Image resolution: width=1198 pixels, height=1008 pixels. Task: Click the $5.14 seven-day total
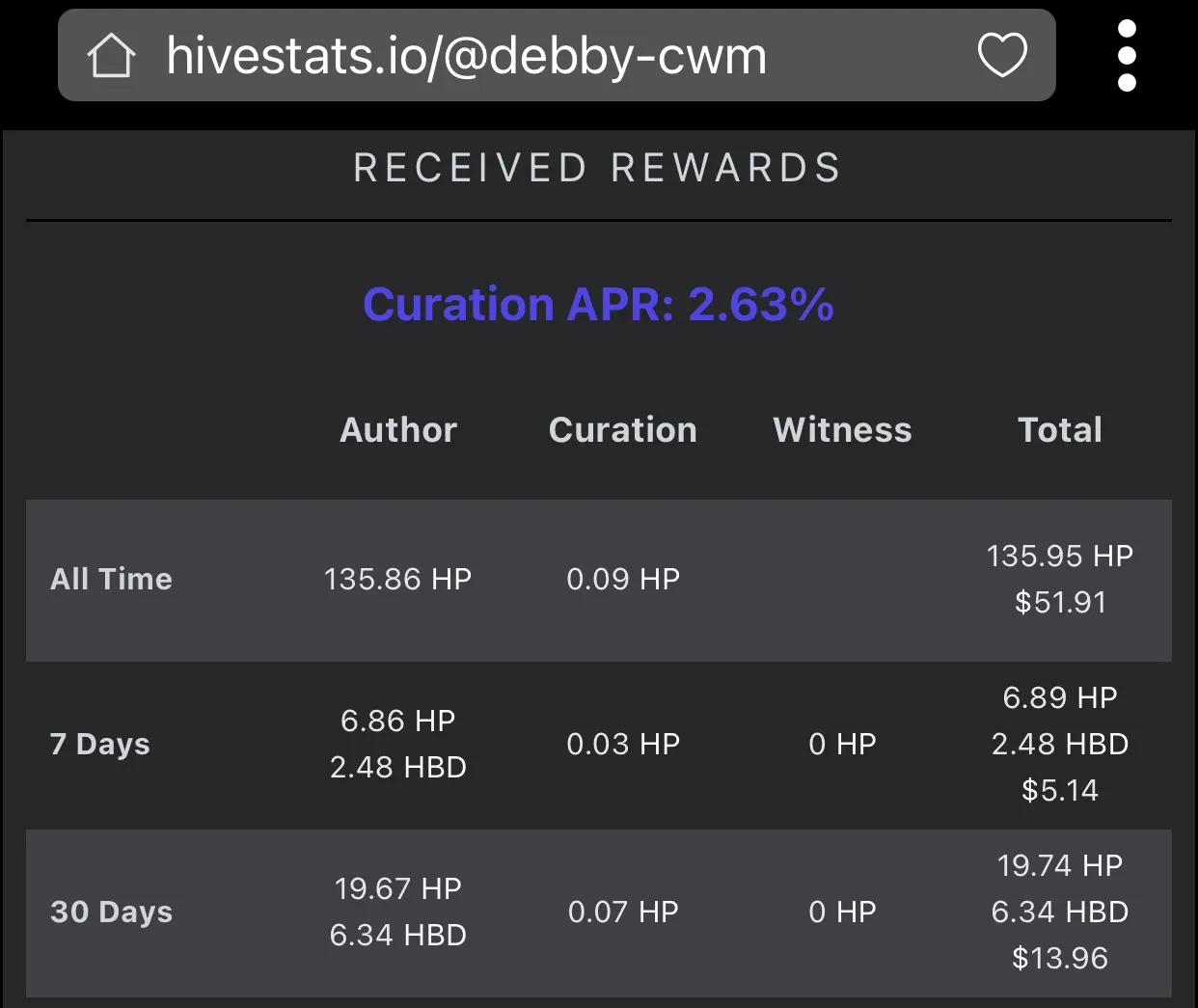pos(1060,791)
